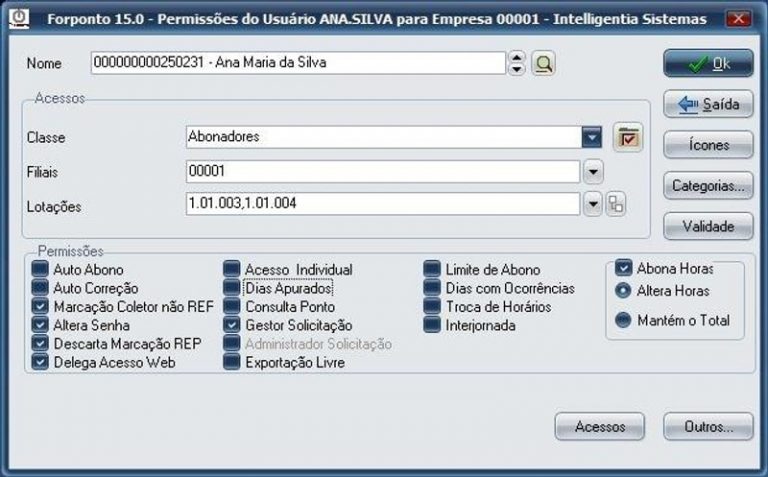Viewport: 768px width, 477px height.
Task: Step to the next user with up arrow
Action: pyautogui.click(x=516, y=59)
